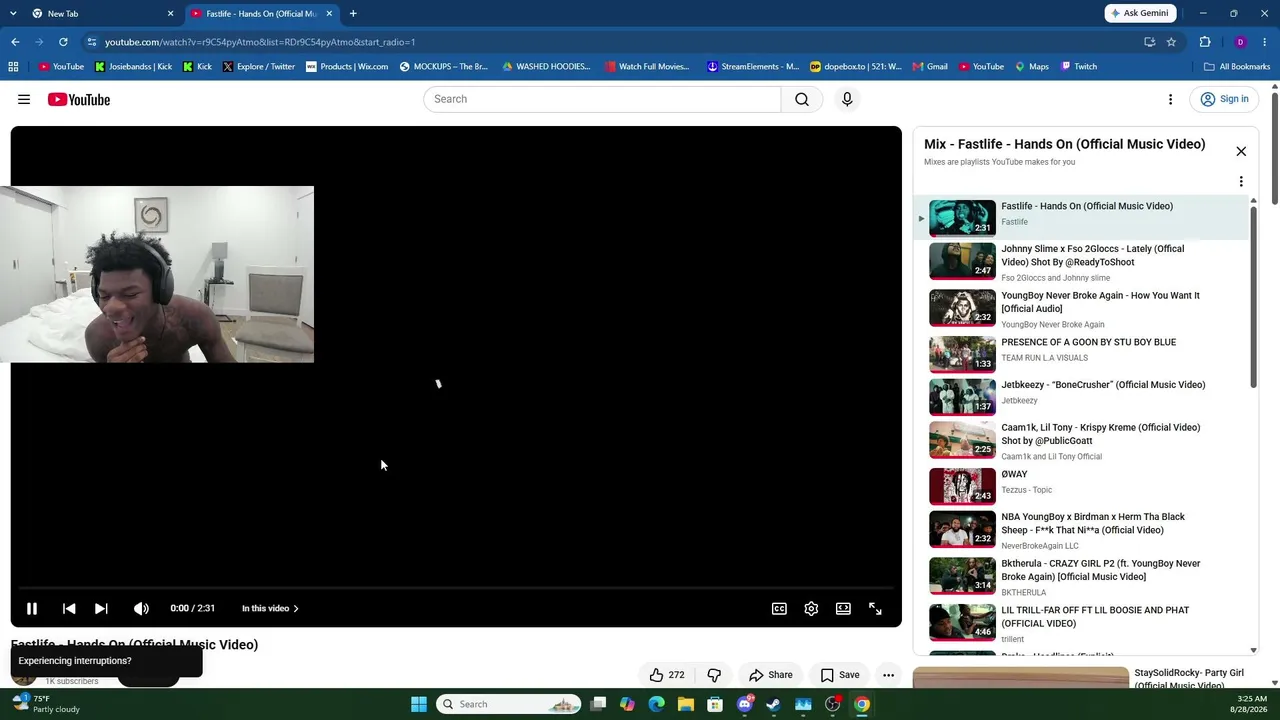Close the New Tab browser tab
The image size is (1280, 720).
tap(170, 14)
